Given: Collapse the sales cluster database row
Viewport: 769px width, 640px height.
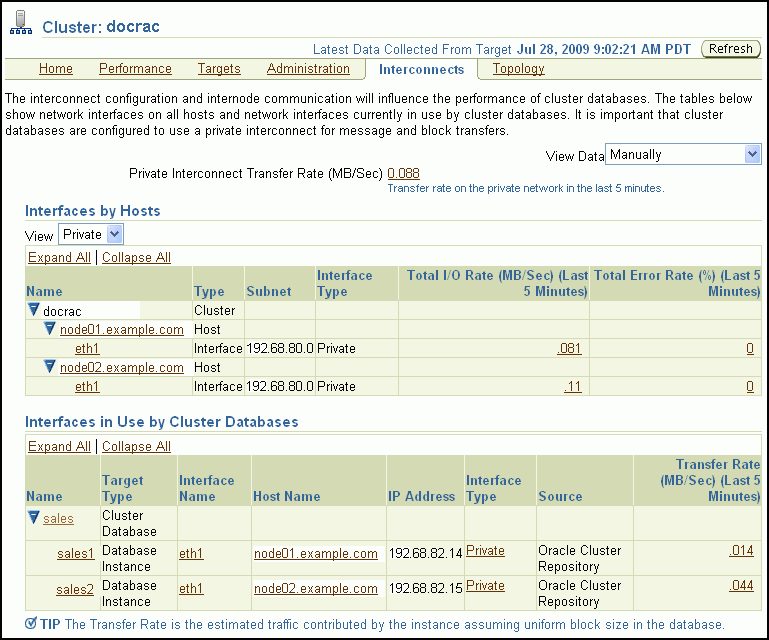Looking at the screenshot, I should point(34,518).
